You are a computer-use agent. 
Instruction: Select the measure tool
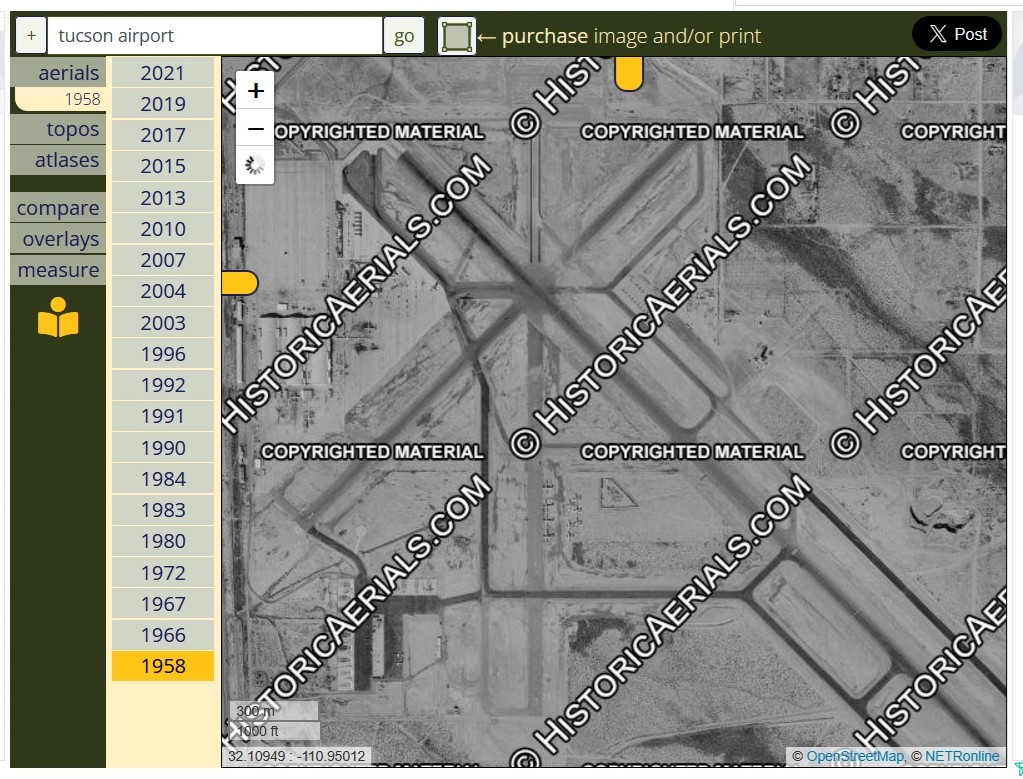pos(58,270)
